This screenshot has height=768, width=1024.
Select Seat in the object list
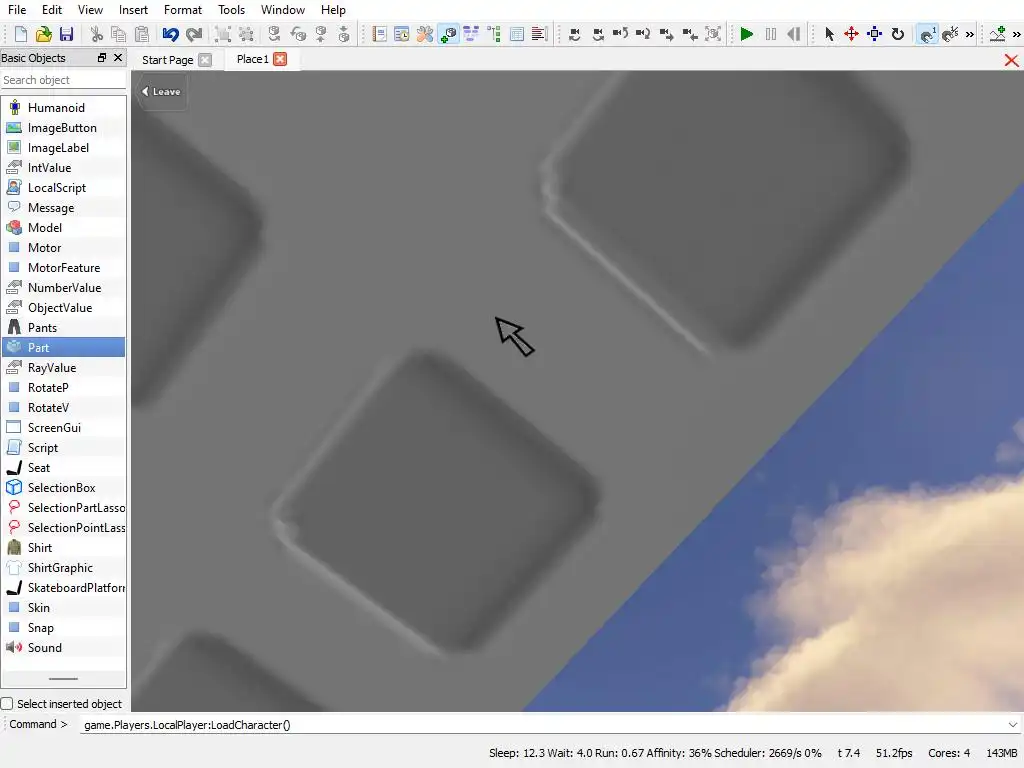point(63,468)
